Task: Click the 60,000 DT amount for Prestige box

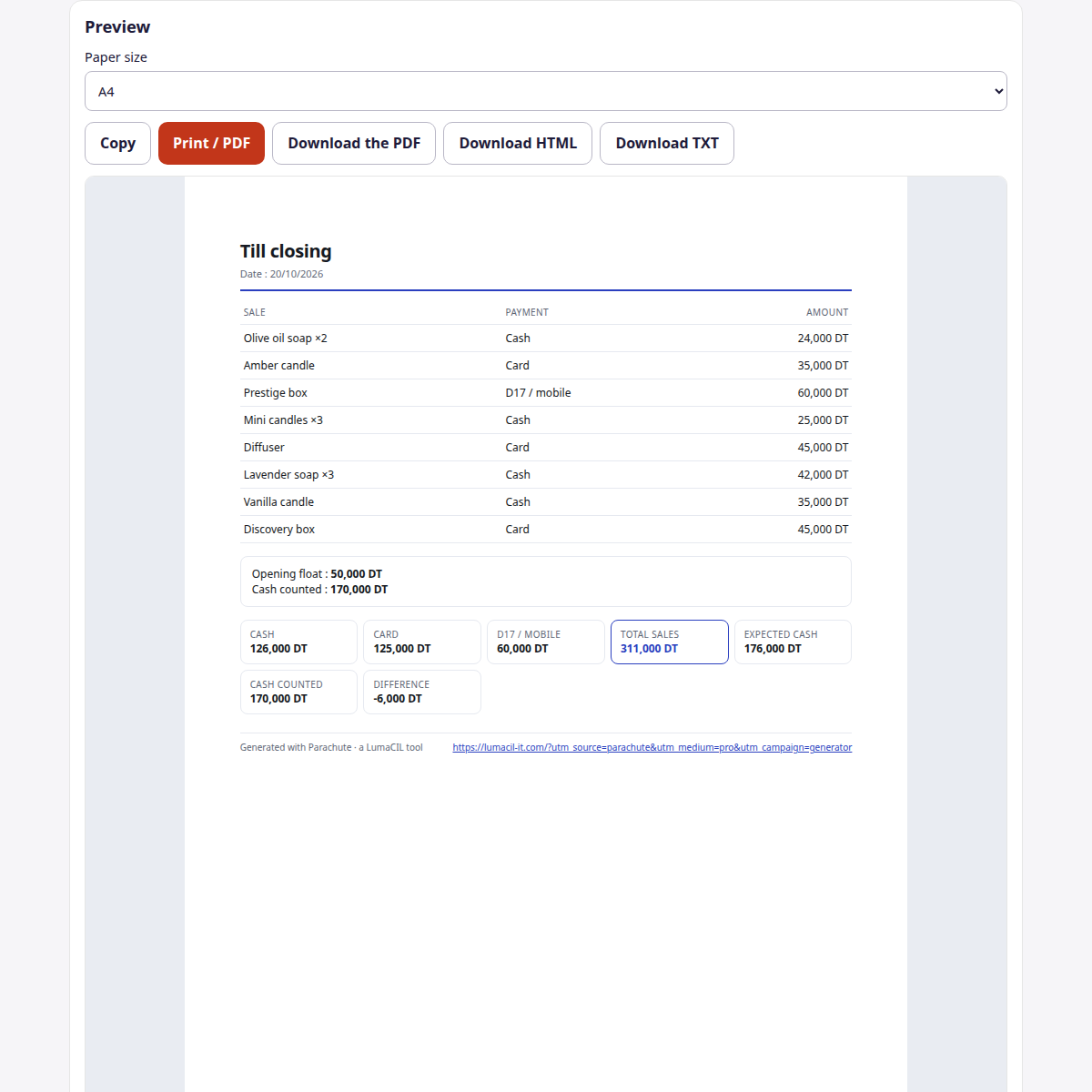Action: coord(823,393)
